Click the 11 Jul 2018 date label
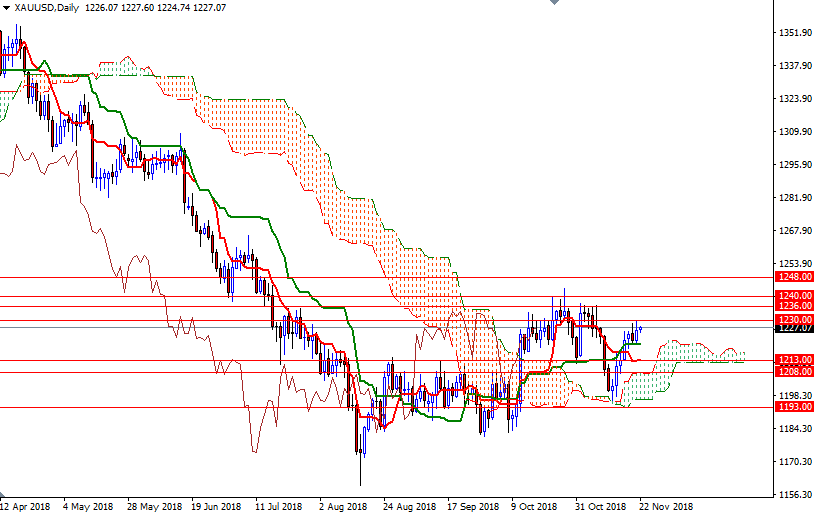814x514 pixels. [x=279, y=506]
